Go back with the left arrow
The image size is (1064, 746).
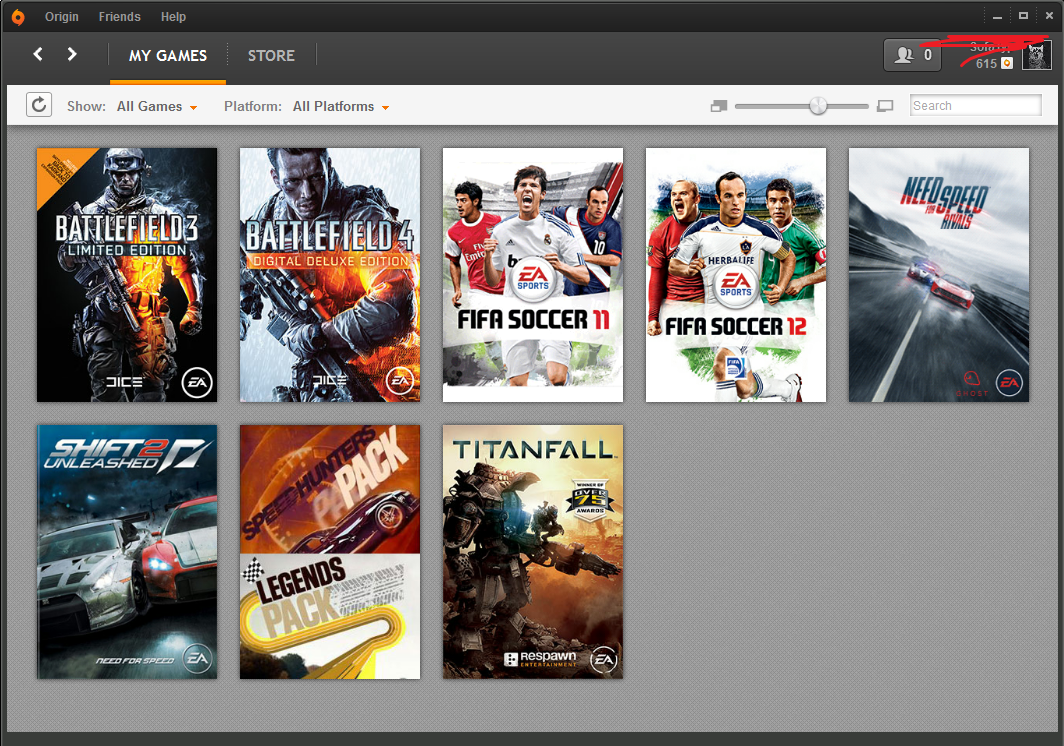38,54
